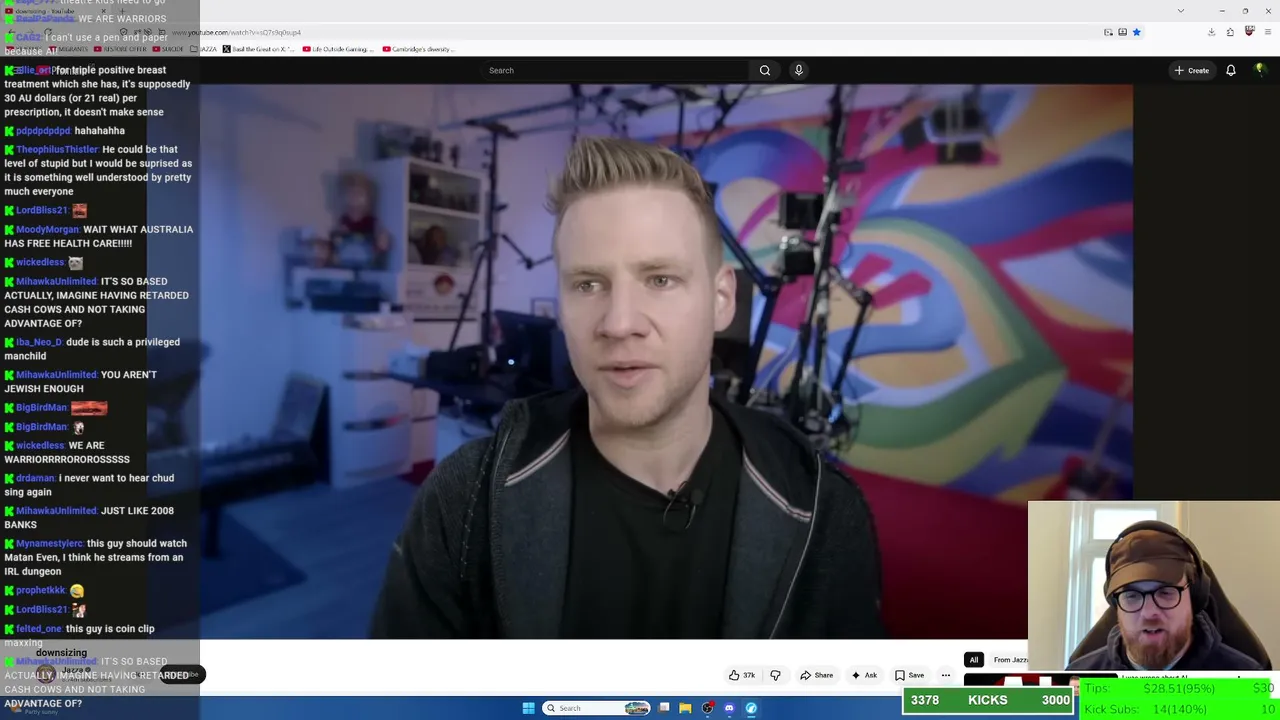Focus the YouTube search box

pyautogui.click(x=615, y=70)
